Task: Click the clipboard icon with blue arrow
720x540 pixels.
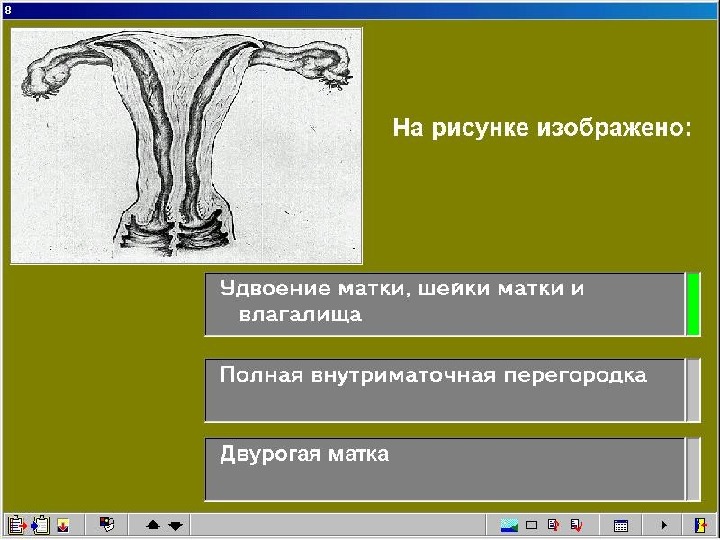Action: (40, 525)
